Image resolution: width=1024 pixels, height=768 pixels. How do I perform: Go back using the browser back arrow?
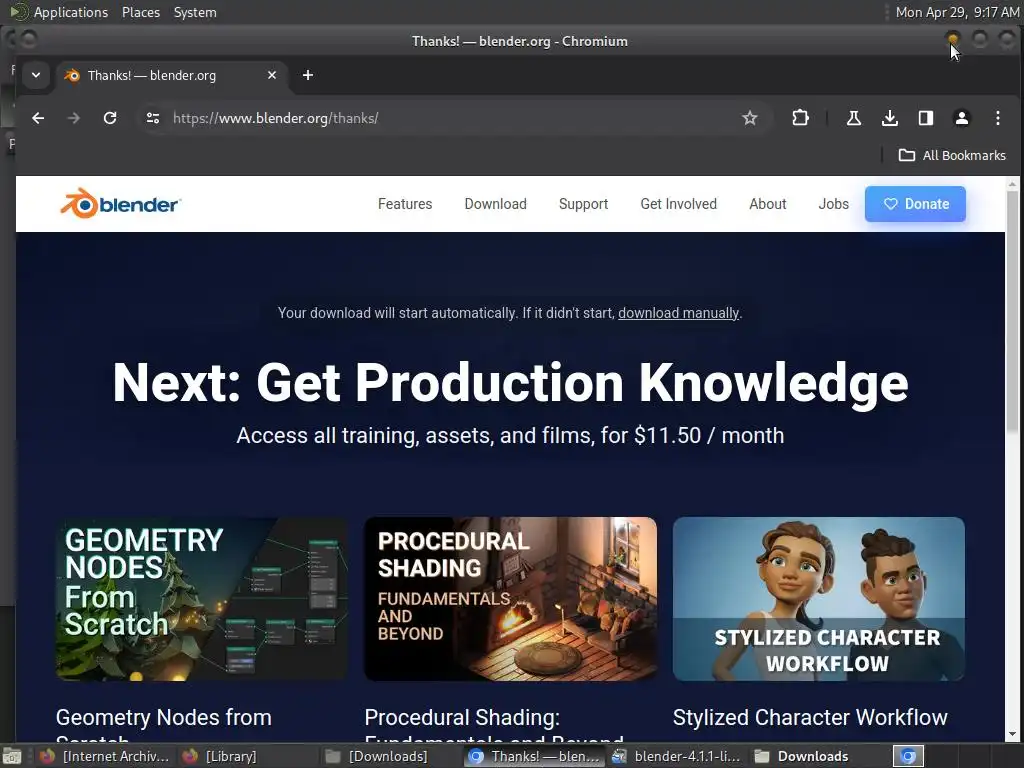(x=38, y=118)
